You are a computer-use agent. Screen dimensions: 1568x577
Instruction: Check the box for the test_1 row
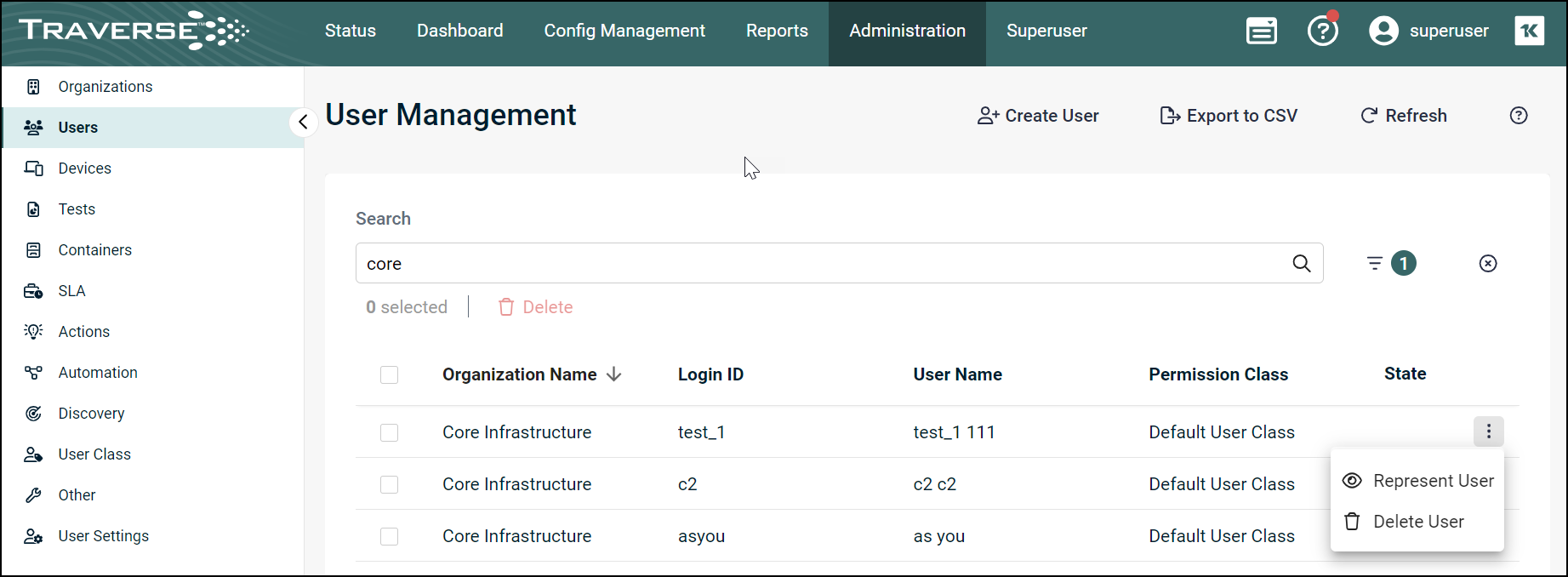389,432
